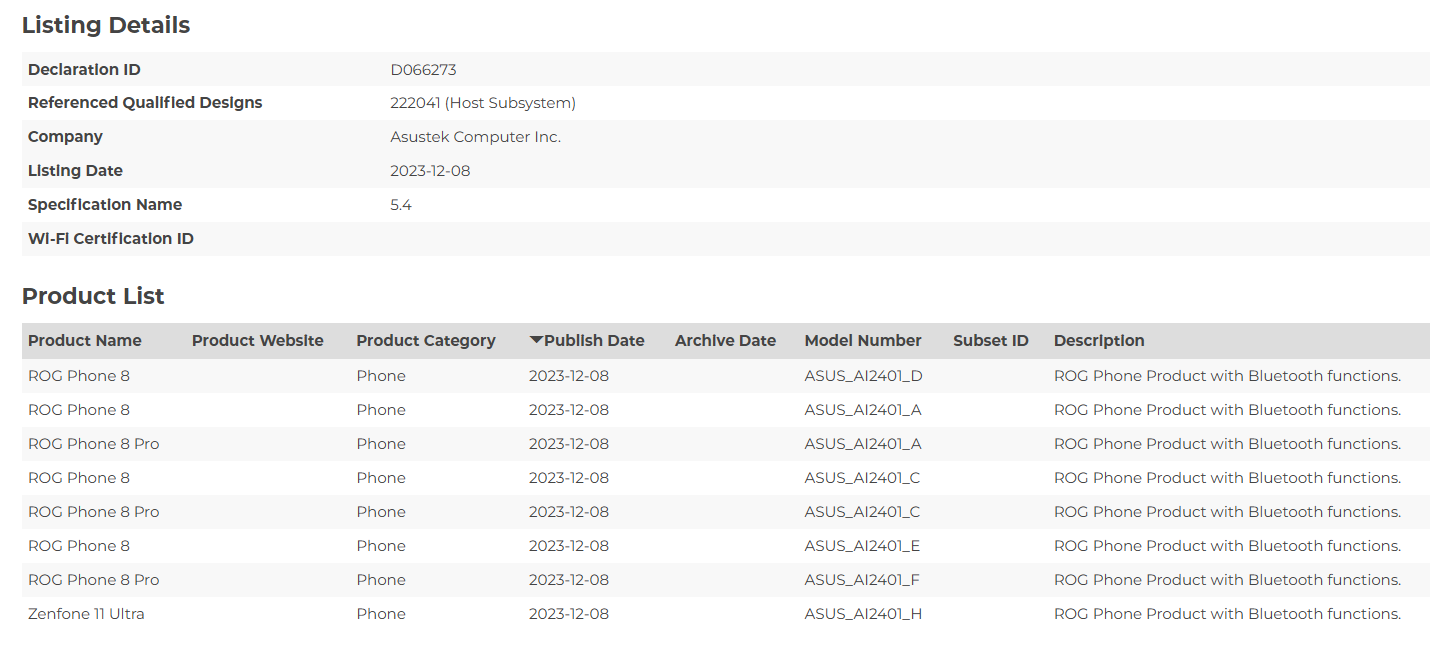Open ROG Phone 8 Pro with model ASUS_AI2401_A
The height and width of the screenshot is (656, 1430).
(94, 444)
